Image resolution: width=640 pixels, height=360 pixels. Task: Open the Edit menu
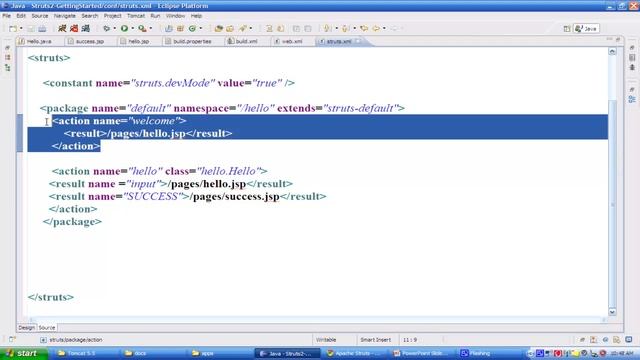[21, 16]
